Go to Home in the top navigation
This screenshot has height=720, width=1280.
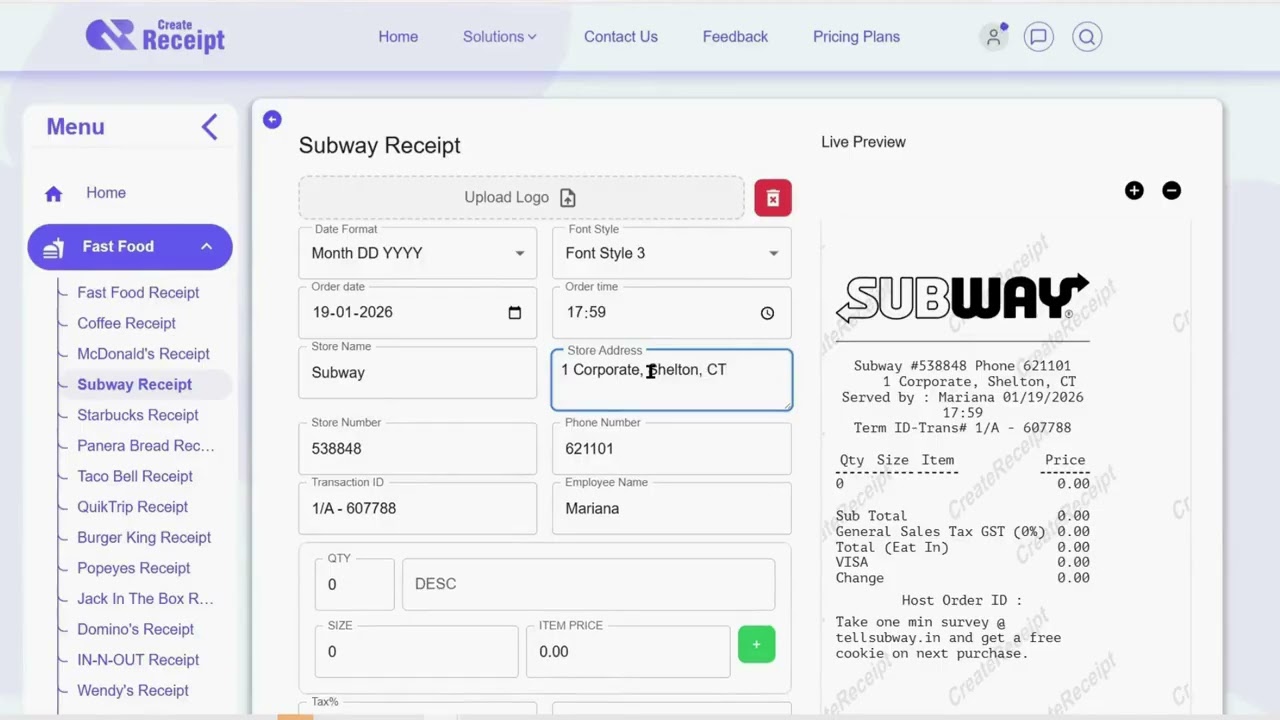point(398,37)
